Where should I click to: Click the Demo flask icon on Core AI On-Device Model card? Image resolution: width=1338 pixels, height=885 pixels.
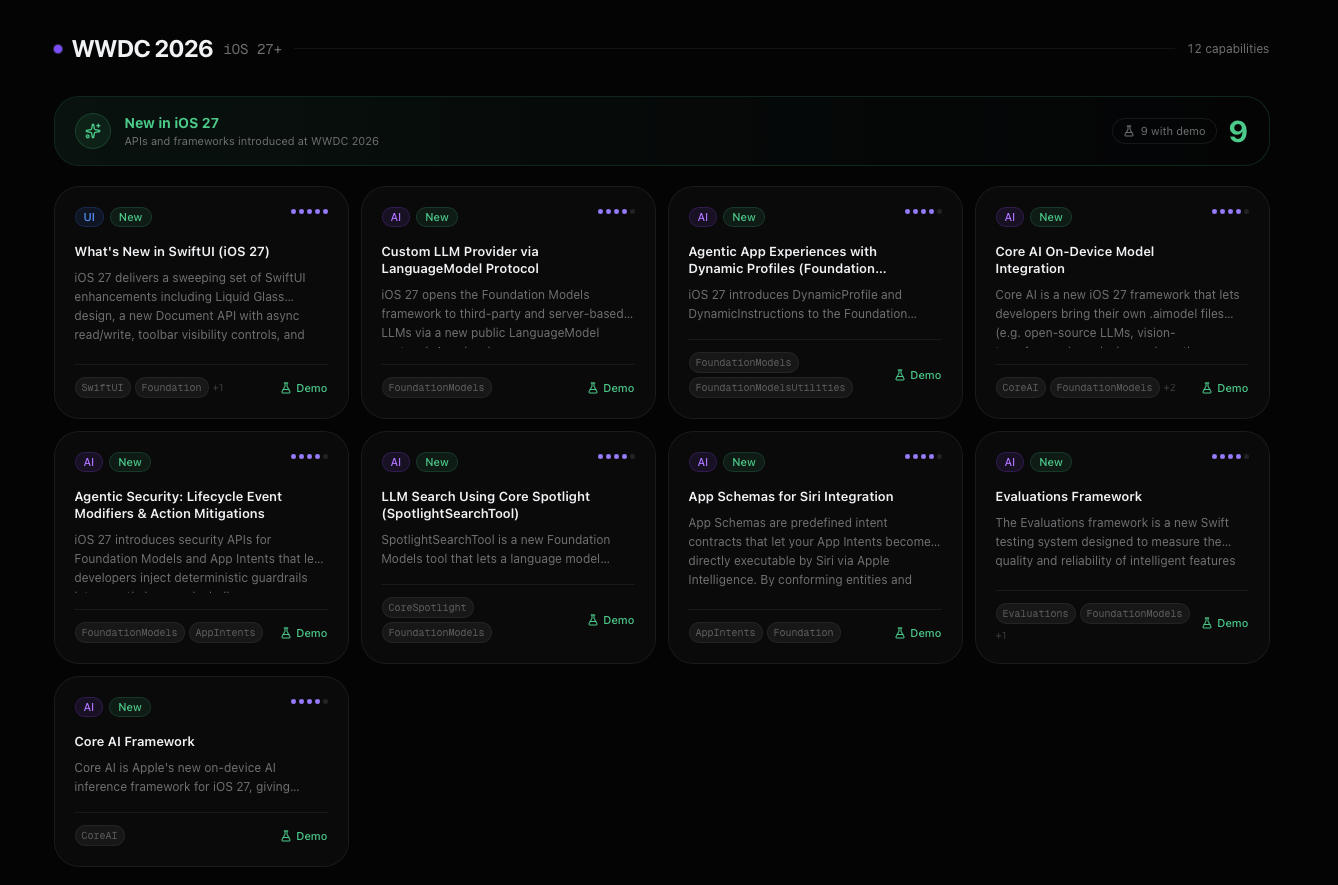tap(1207, 388)
